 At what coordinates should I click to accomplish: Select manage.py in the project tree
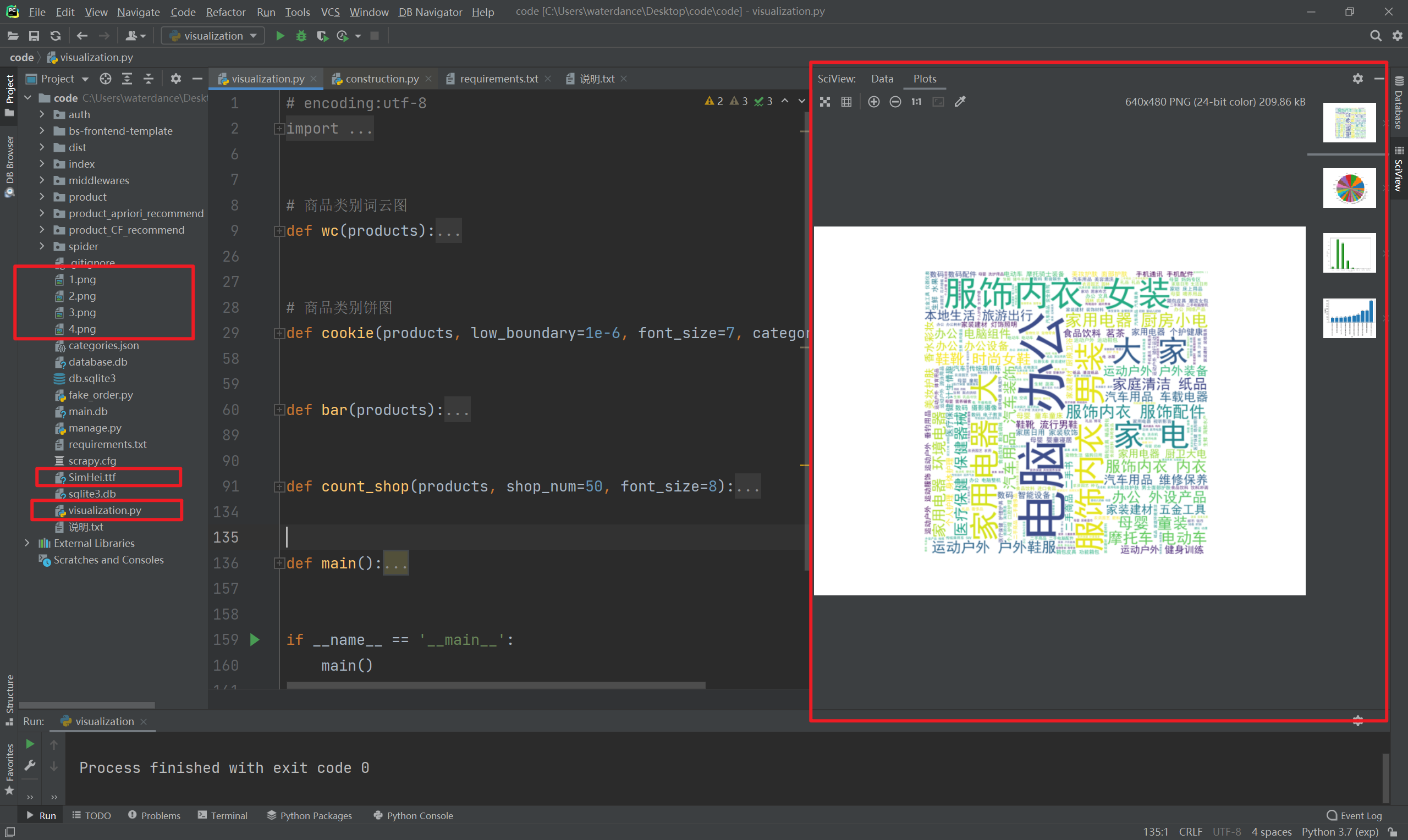pos(95,428)
